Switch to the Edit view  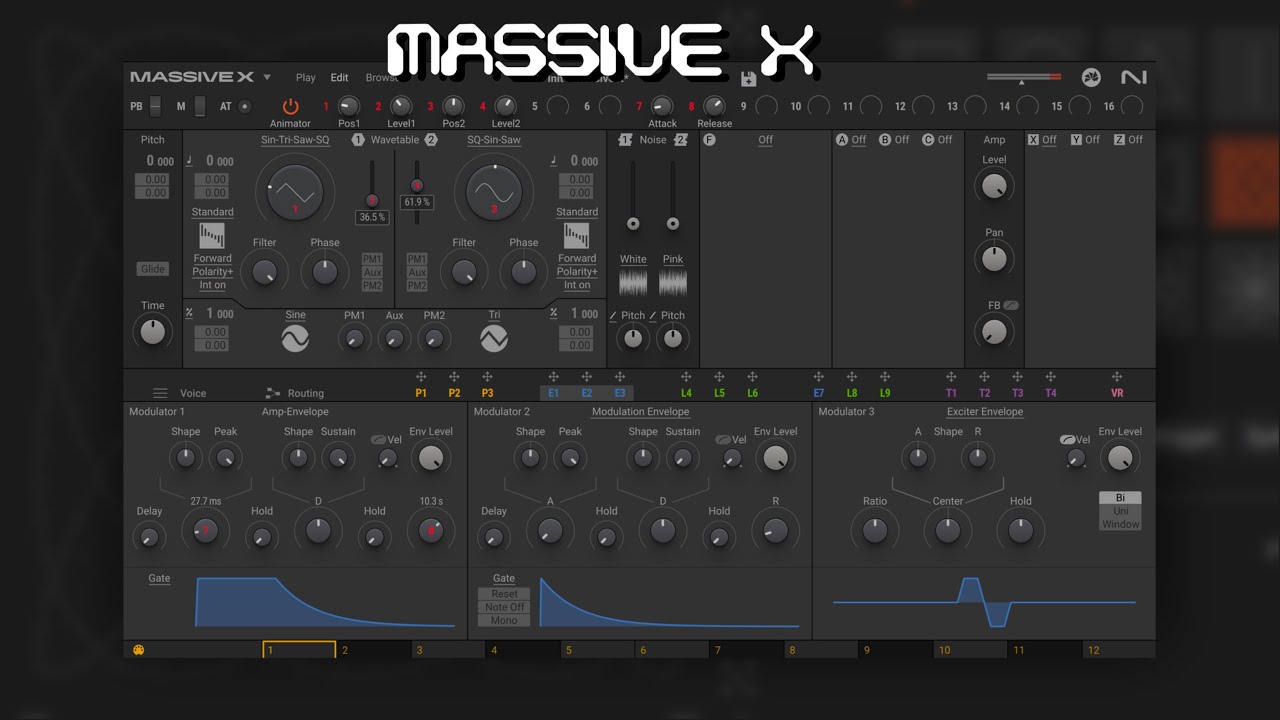click(x=340, y=77)
